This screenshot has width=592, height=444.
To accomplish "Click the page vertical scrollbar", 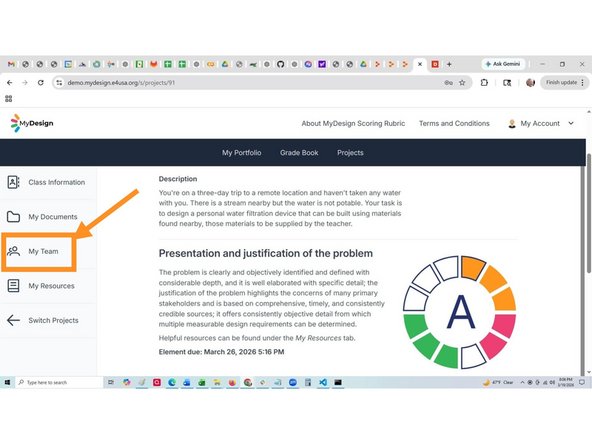I will click(588, 213).
